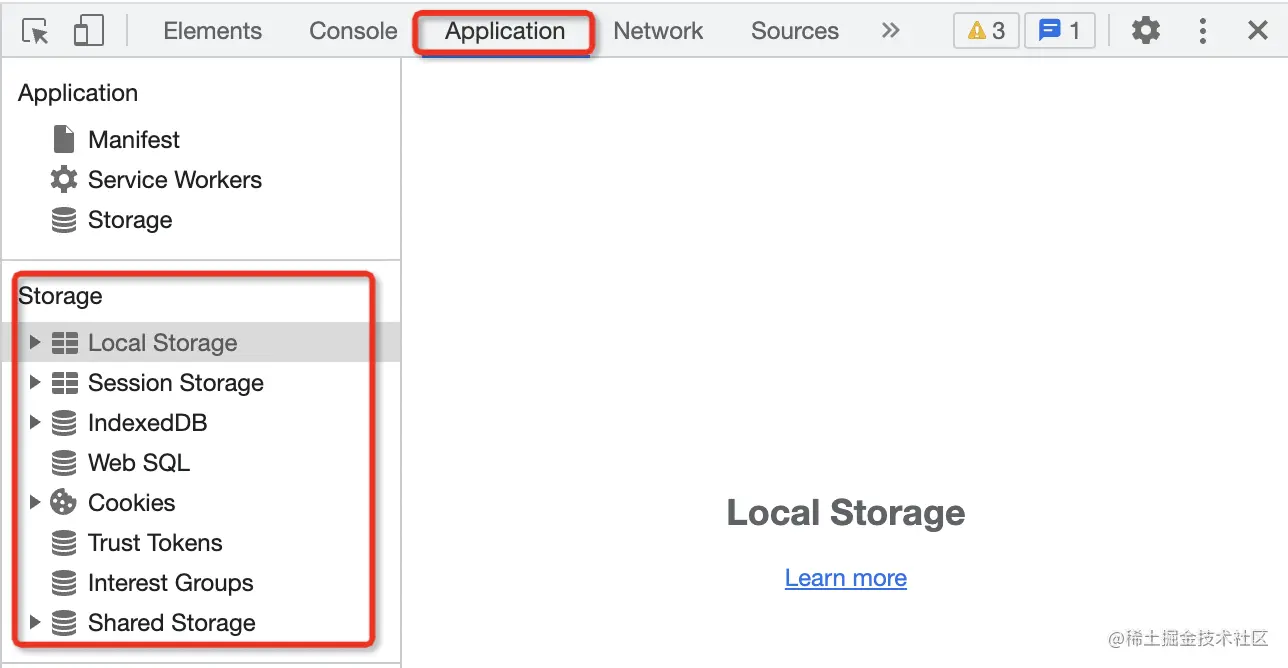Click the Shared Storage database icon
The width and height of the screenshot is (1288, 668).
64,623
